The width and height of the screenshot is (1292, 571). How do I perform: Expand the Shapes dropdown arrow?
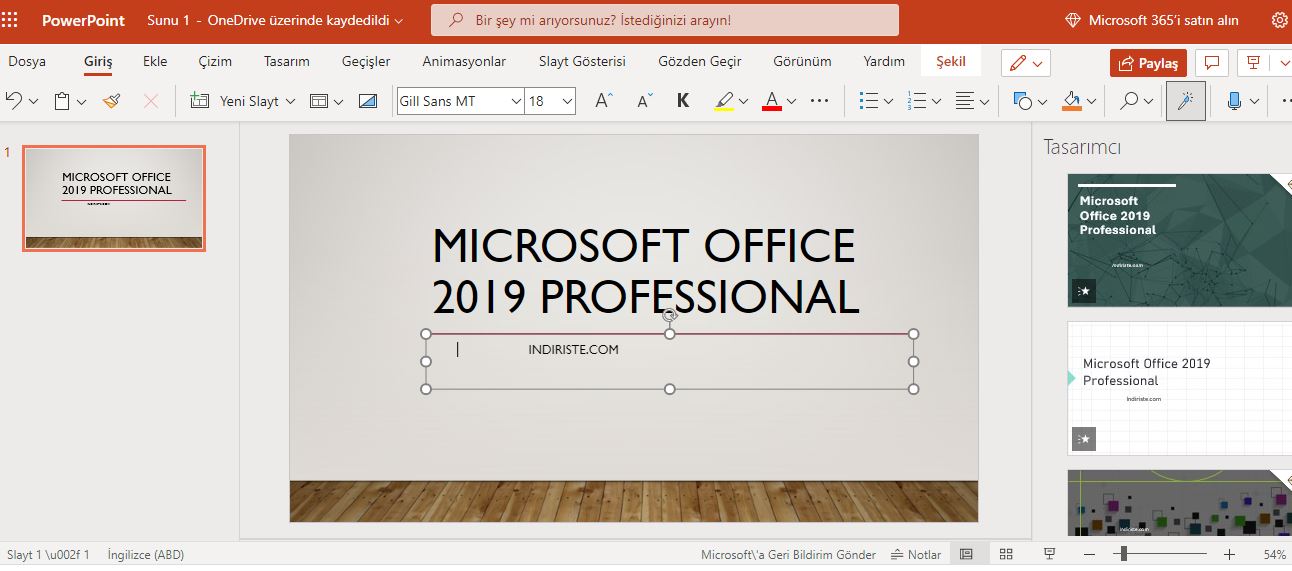1042,101
